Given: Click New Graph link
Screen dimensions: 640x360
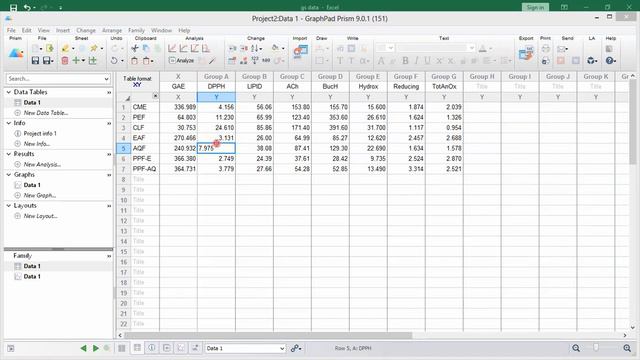Looking at the screenshot, I should pyautogui.click(x=40, y=196).
